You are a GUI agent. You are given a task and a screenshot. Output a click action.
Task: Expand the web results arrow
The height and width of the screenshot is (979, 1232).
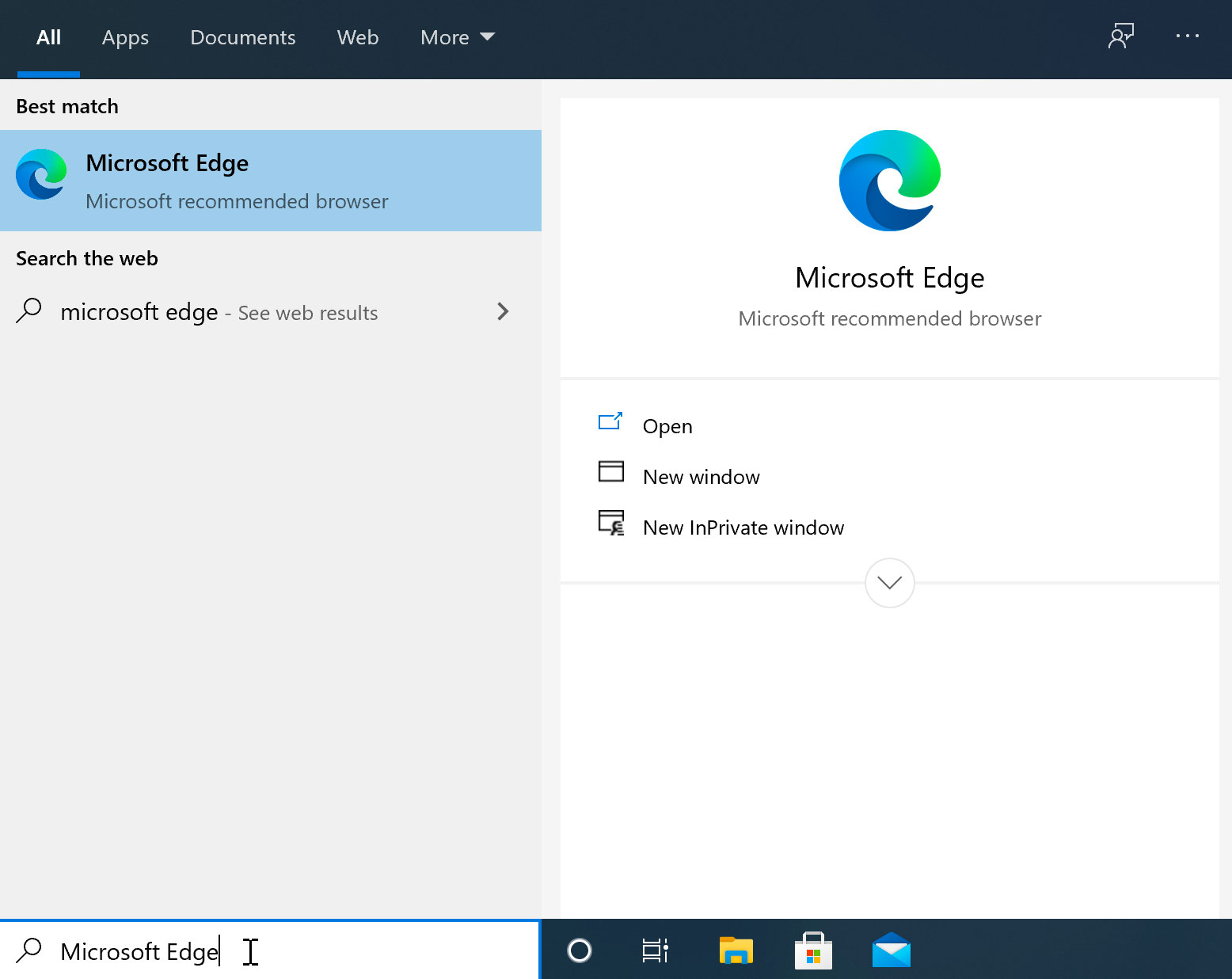point(504,311)
